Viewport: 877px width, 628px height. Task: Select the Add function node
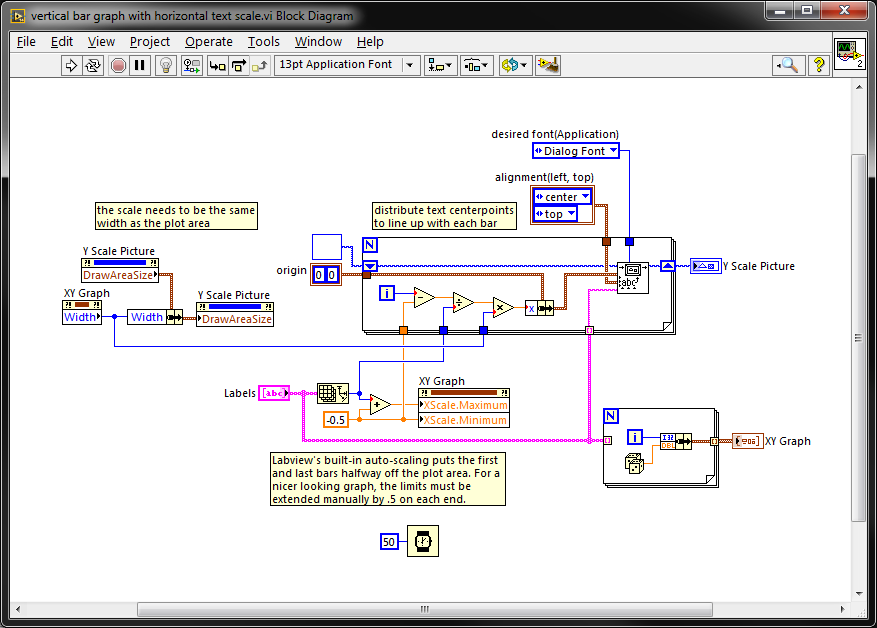(380, 404)
